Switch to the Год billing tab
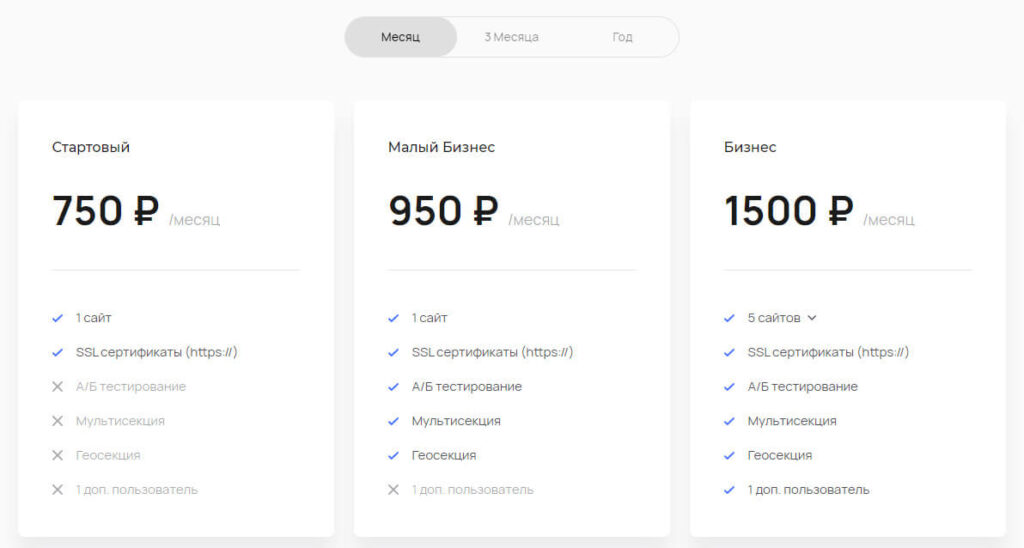The image size is (1024, 548). click(622, 37)
